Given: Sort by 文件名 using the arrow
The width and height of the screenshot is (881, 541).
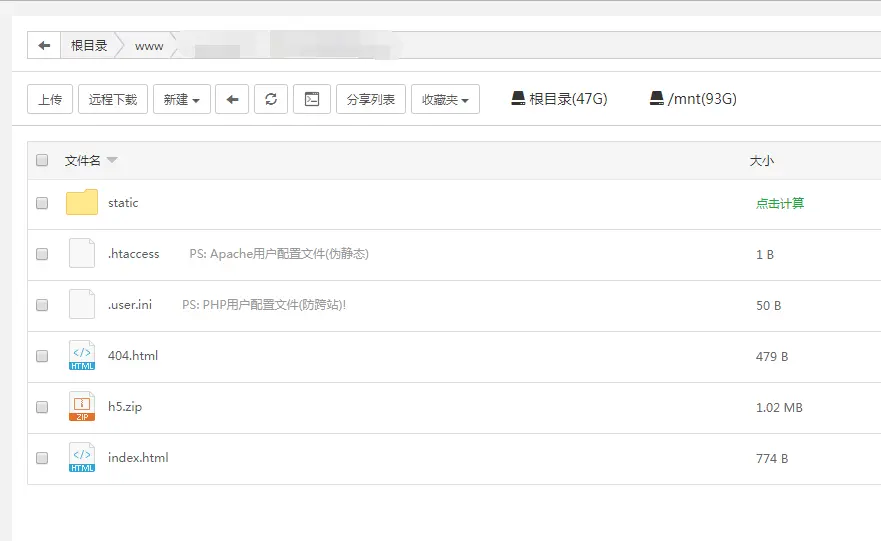Looking at the screenshot, I should pos(112,161).
